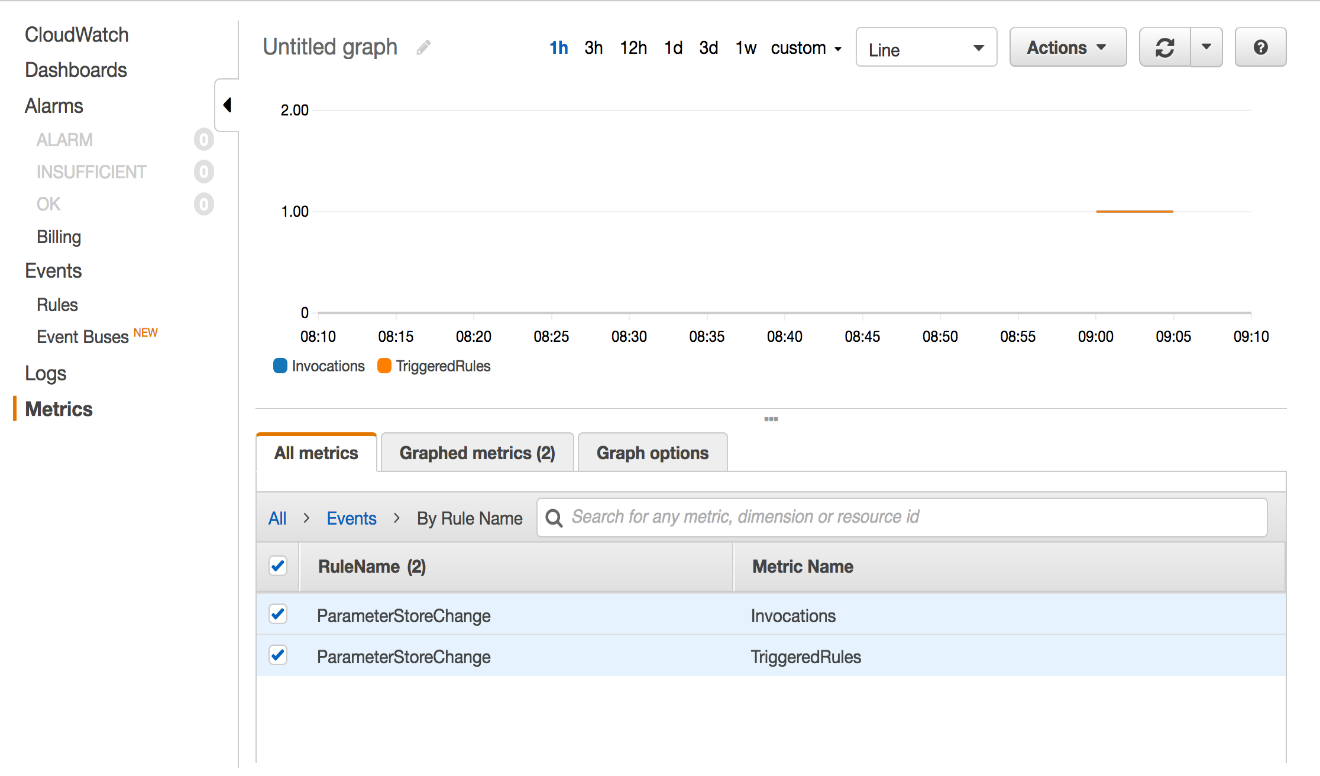Filter alarms by ALARM state
Viewport: 1320px width, 776px height.
[65, 140]
